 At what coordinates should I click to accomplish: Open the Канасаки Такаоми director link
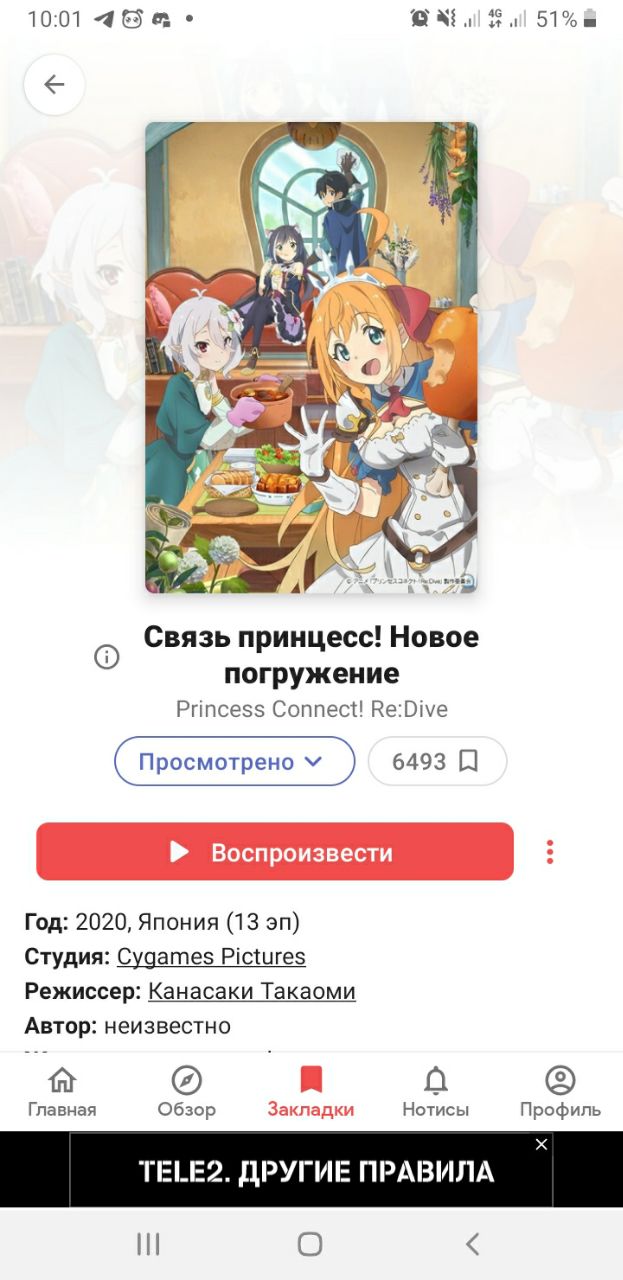[x=252, y=992]
